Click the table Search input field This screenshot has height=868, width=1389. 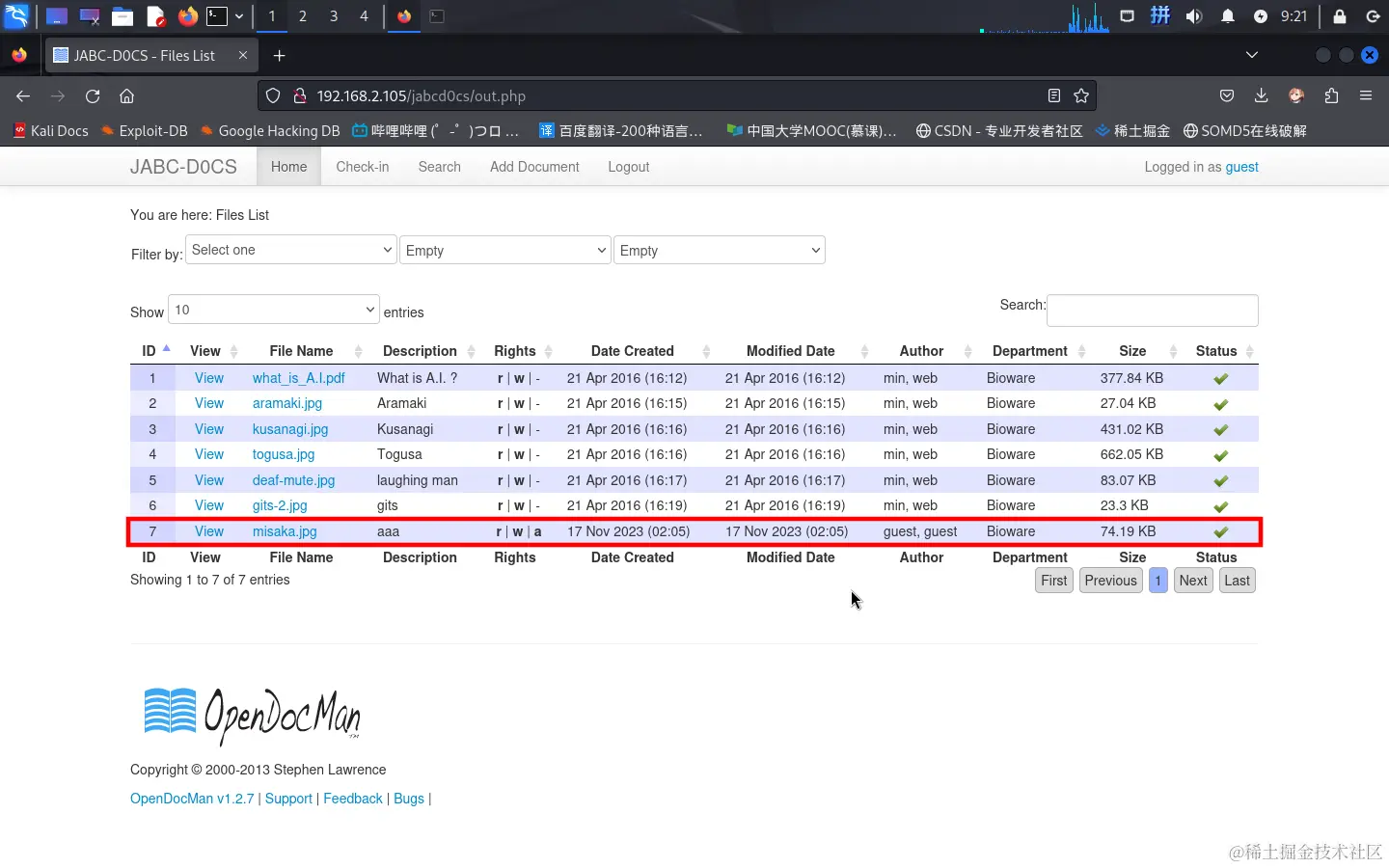[1153, 311]
